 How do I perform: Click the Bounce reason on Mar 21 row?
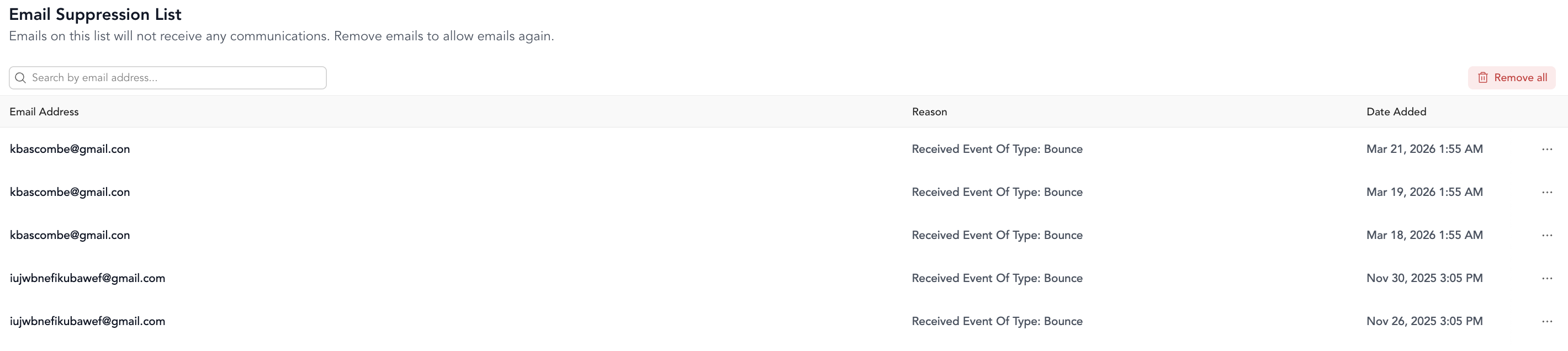(x=997, y=149)
